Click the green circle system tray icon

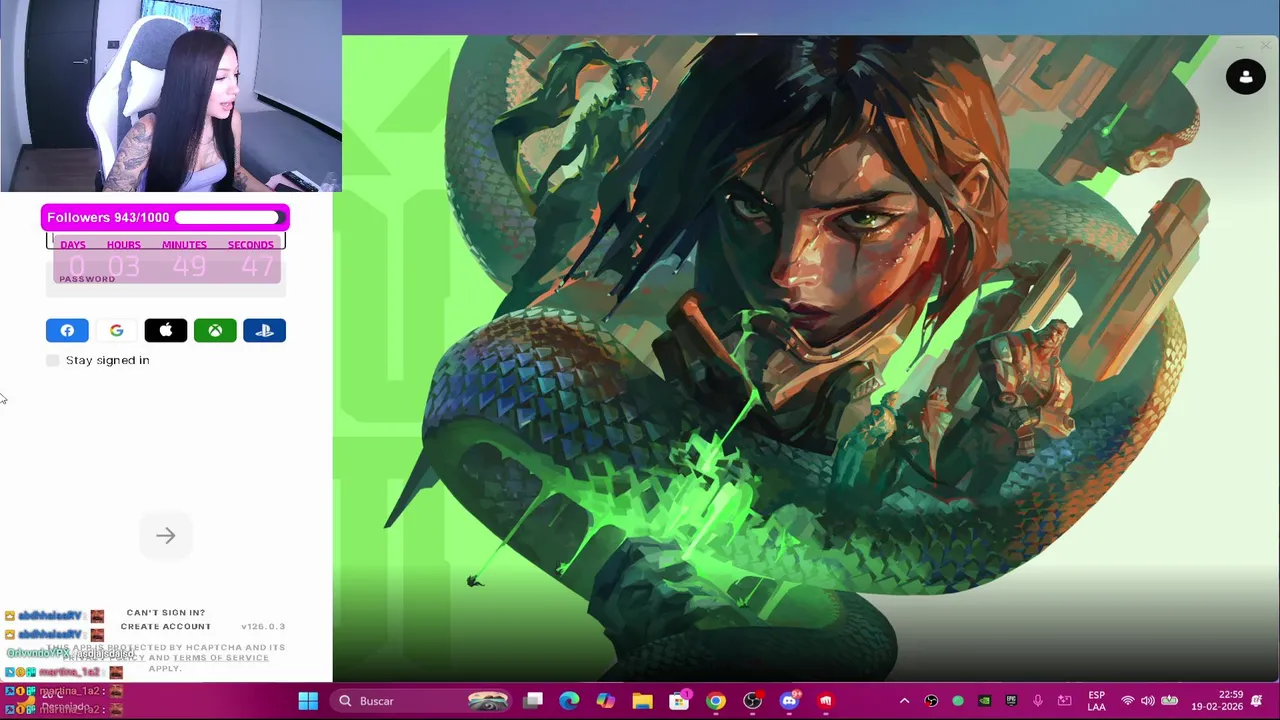point(958,701)
